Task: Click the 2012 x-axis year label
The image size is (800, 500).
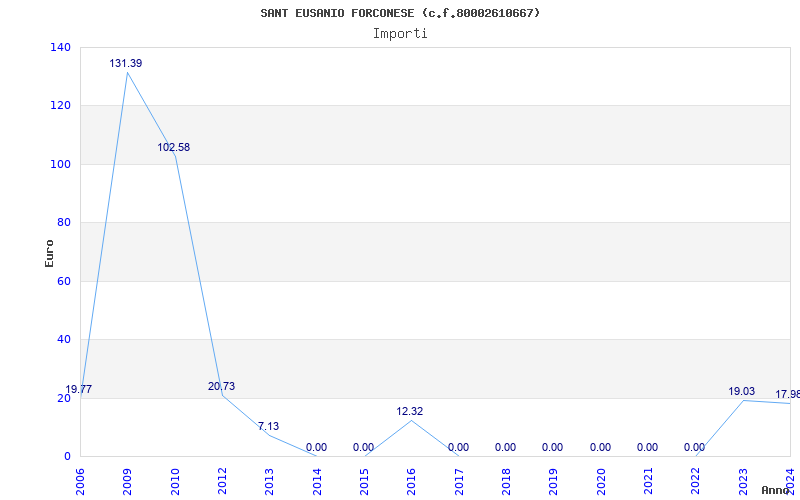Action: [x=222, y=482]
